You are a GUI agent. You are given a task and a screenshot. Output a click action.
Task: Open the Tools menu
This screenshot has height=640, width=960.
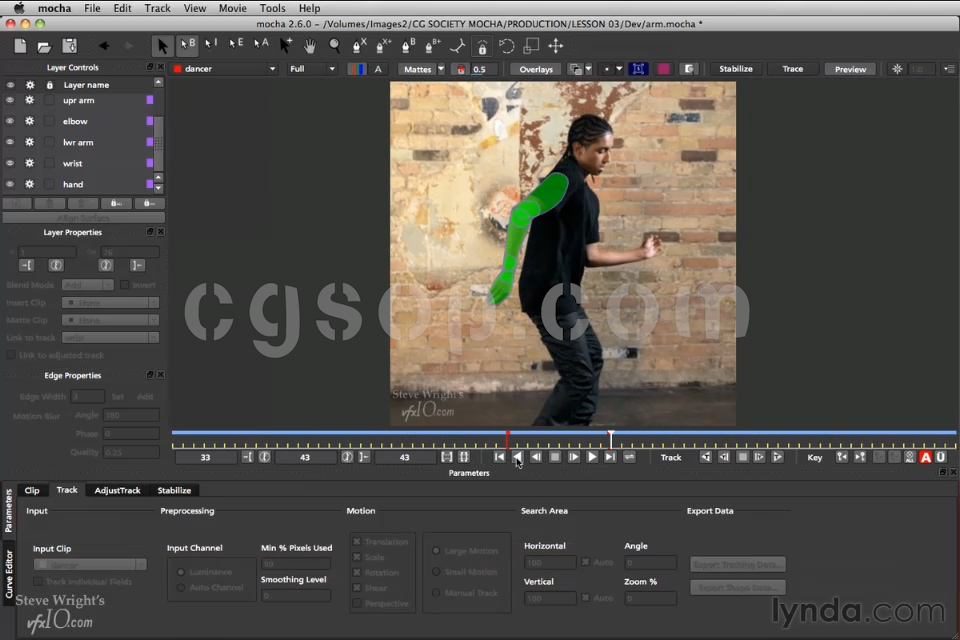[x=272, y=8]
